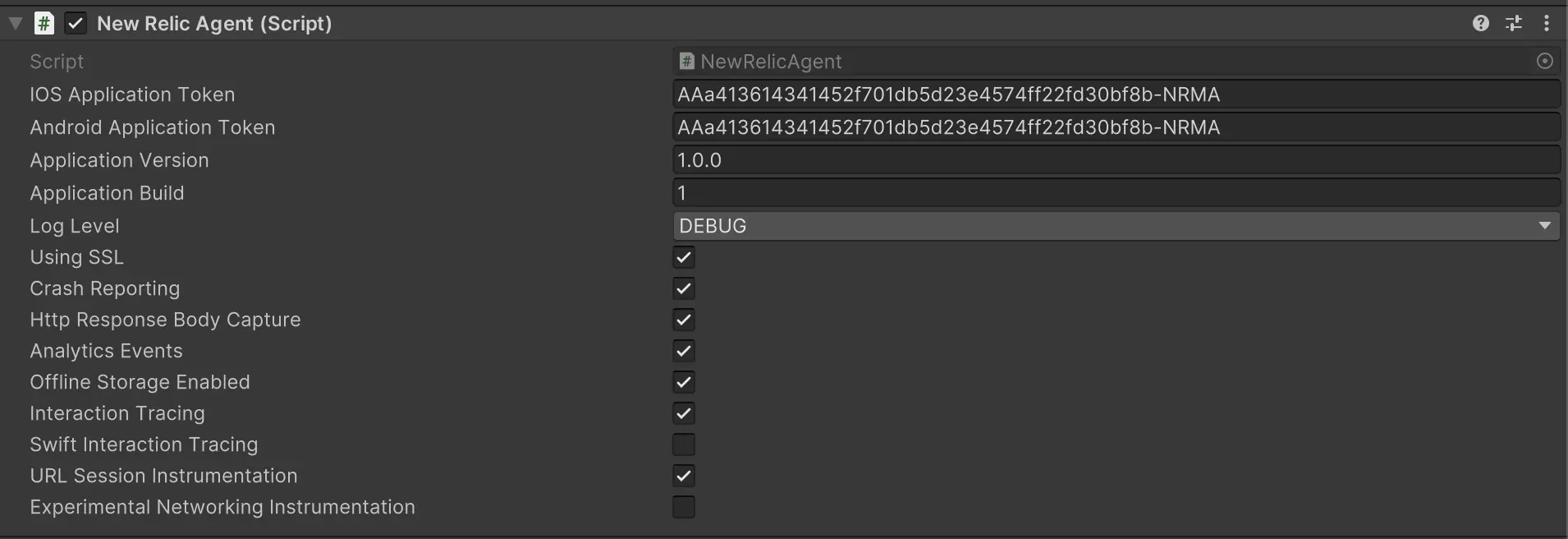Collapse the New Relic Agent component
The height and width of the screenshot is (539, 1568).
click(16, 23)
